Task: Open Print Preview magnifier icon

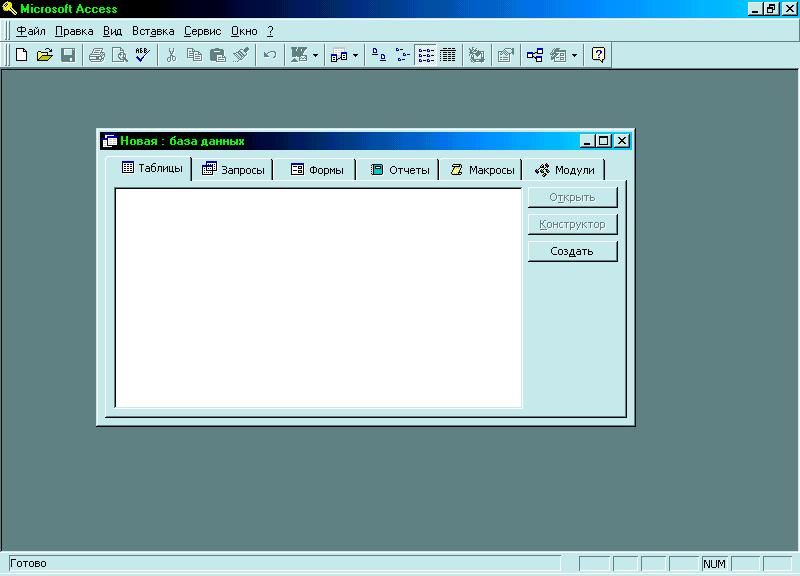Action: click(120, 55)
